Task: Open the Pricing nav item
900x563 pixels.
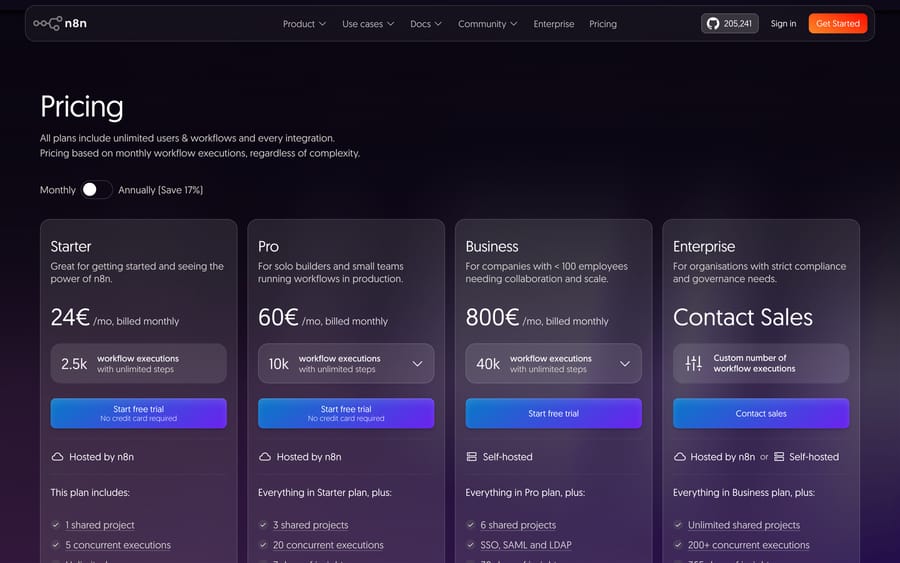Action: click(603, 24)
